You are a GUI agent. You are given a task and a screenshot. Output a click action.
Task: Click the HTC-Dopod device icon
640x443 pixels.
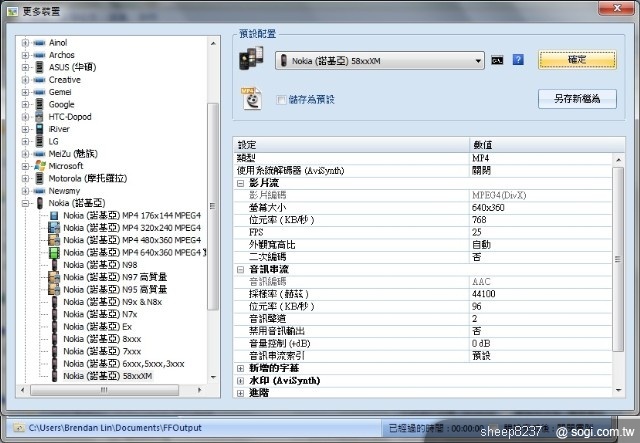click(39, 117)
